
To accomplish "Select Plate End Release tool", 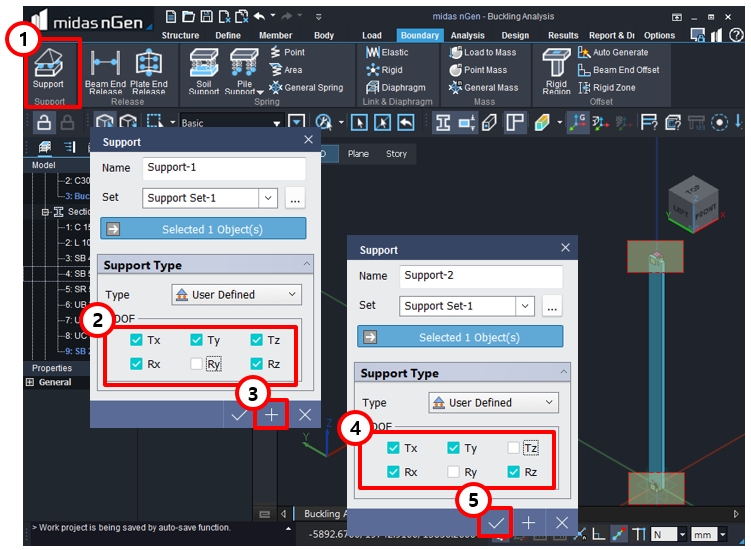I will 149,71.
